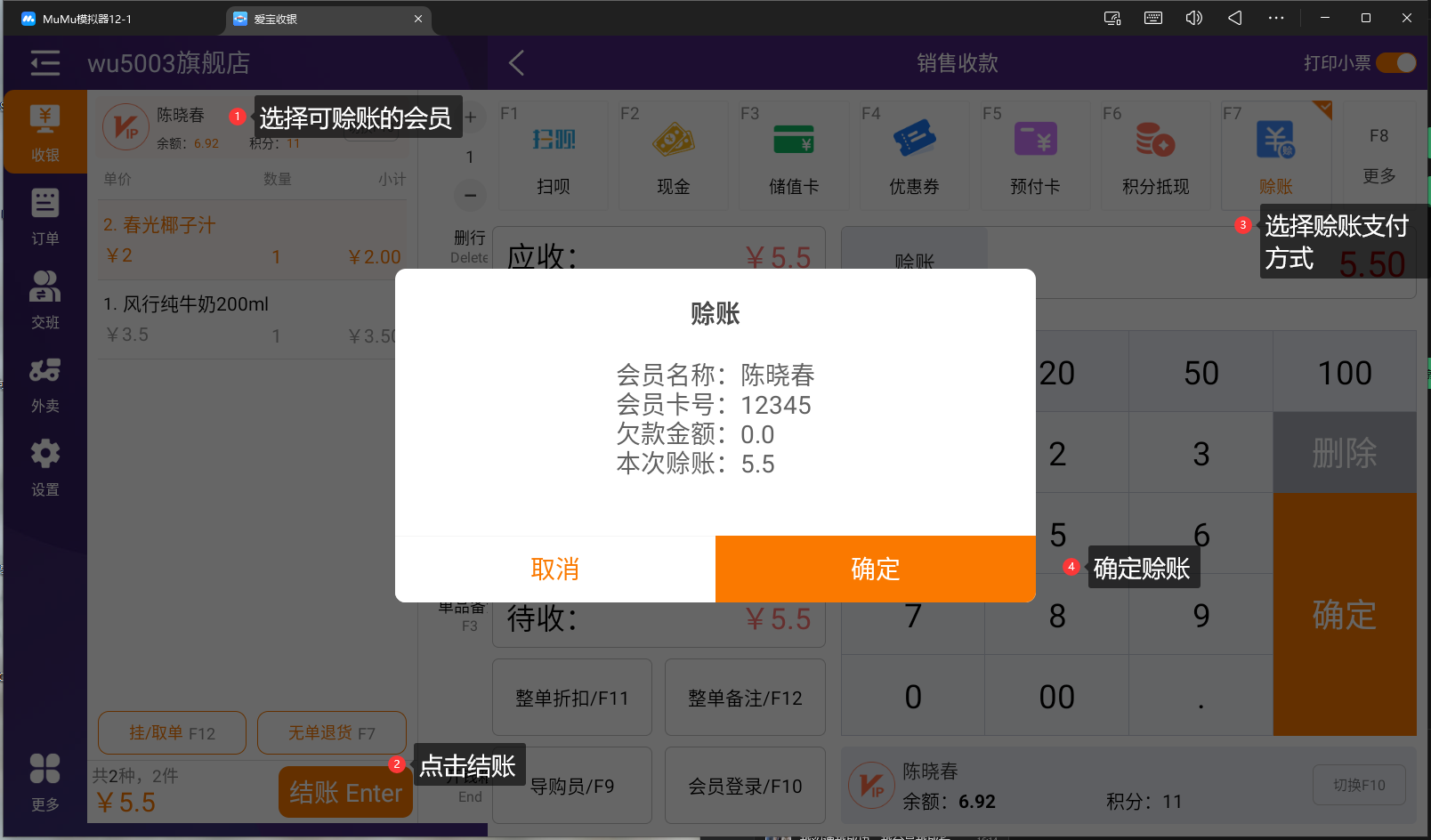The height and width of the screenshot is (840, 1431).
Task: Click the orange 确定 button in dialog
Action: pos(875,569)
